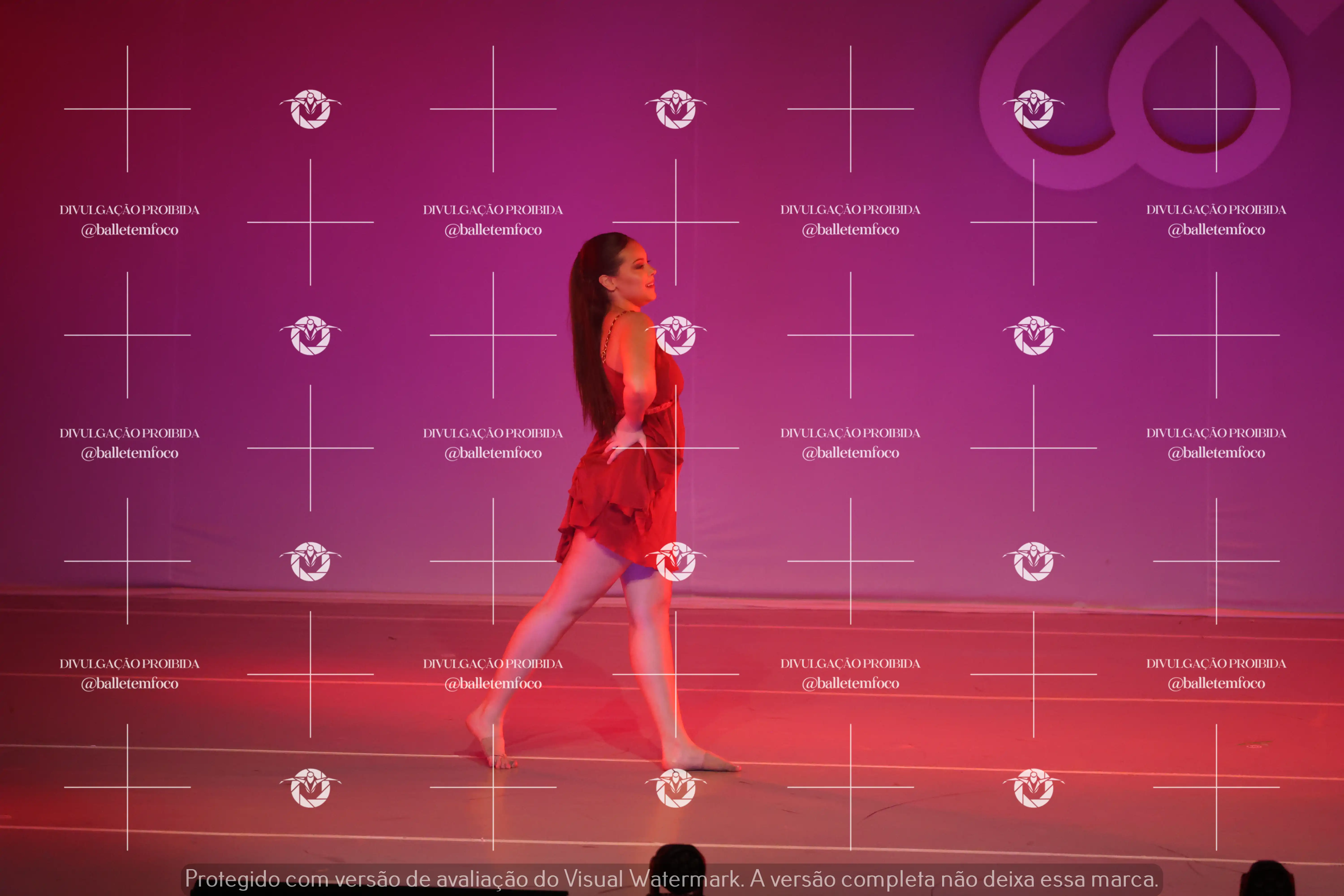The height and width of the screenshot is (896, 1344).
Task: Click the crosshair inside the backdrop's teardrop shape
Action: (x=1216, y=109)
